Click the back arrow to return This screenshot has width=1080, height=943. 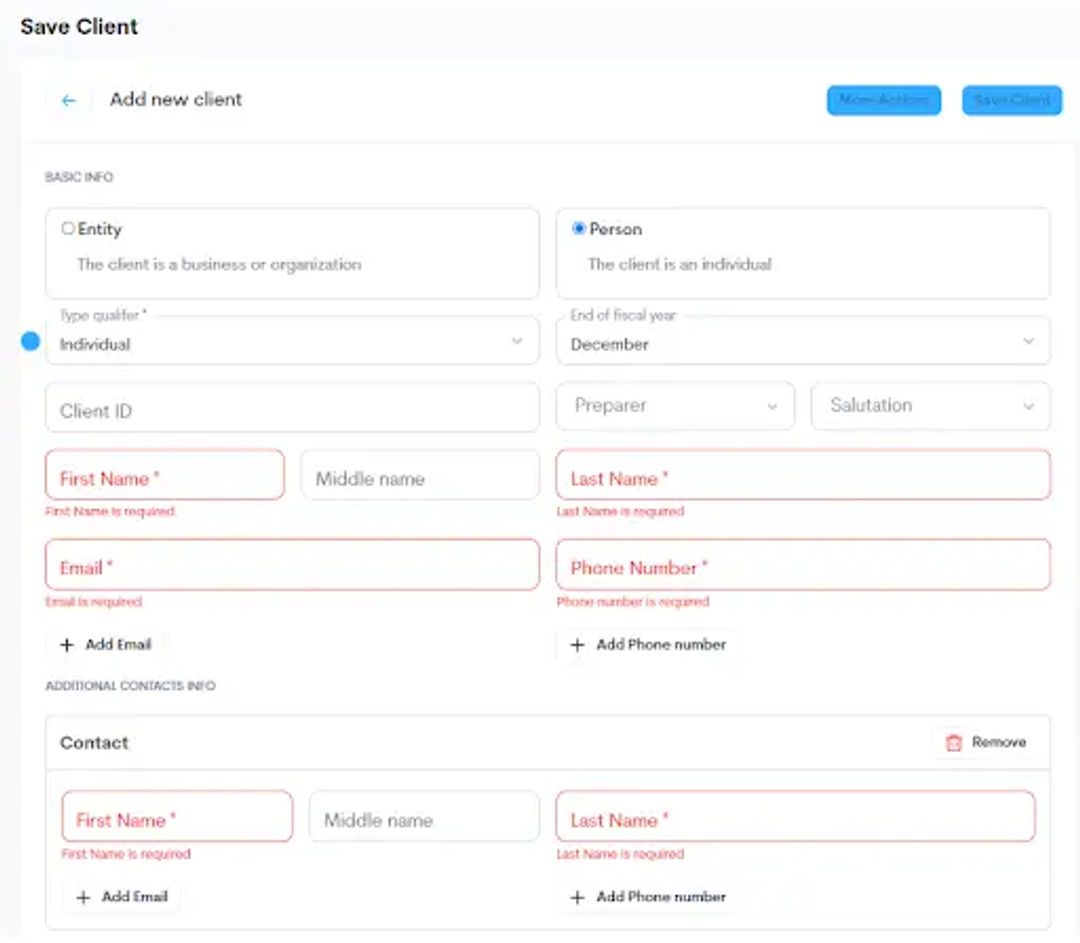[67, 100]
